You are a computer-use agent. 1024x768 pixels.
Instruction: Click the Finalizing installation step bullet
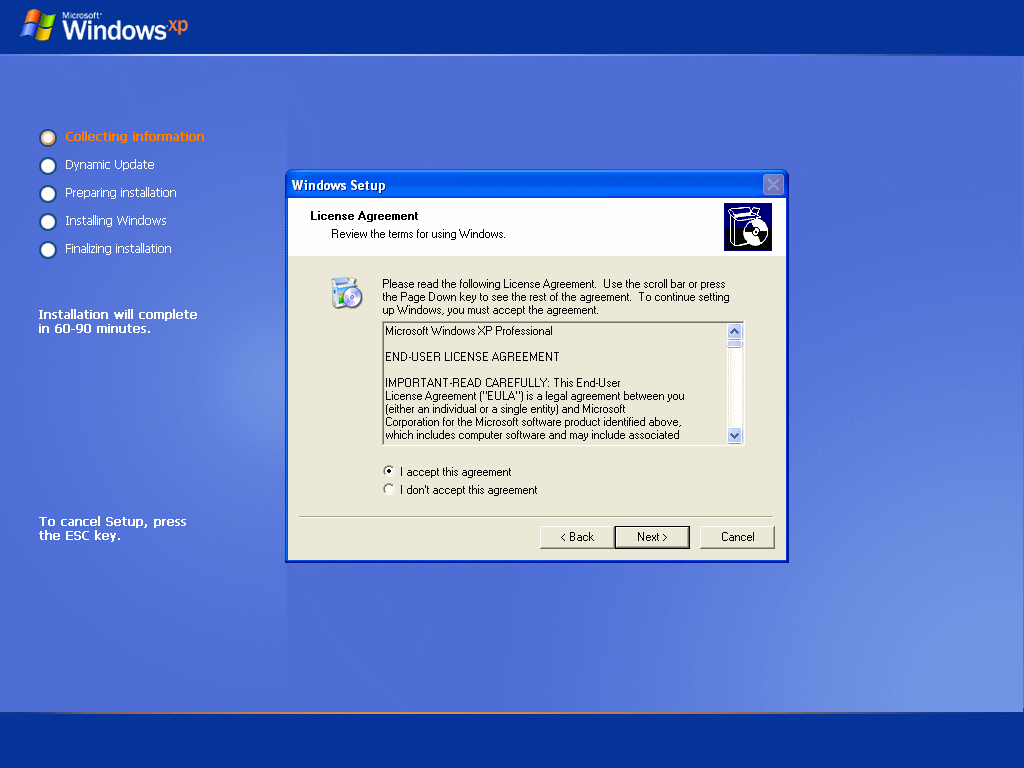coord(48,249)
